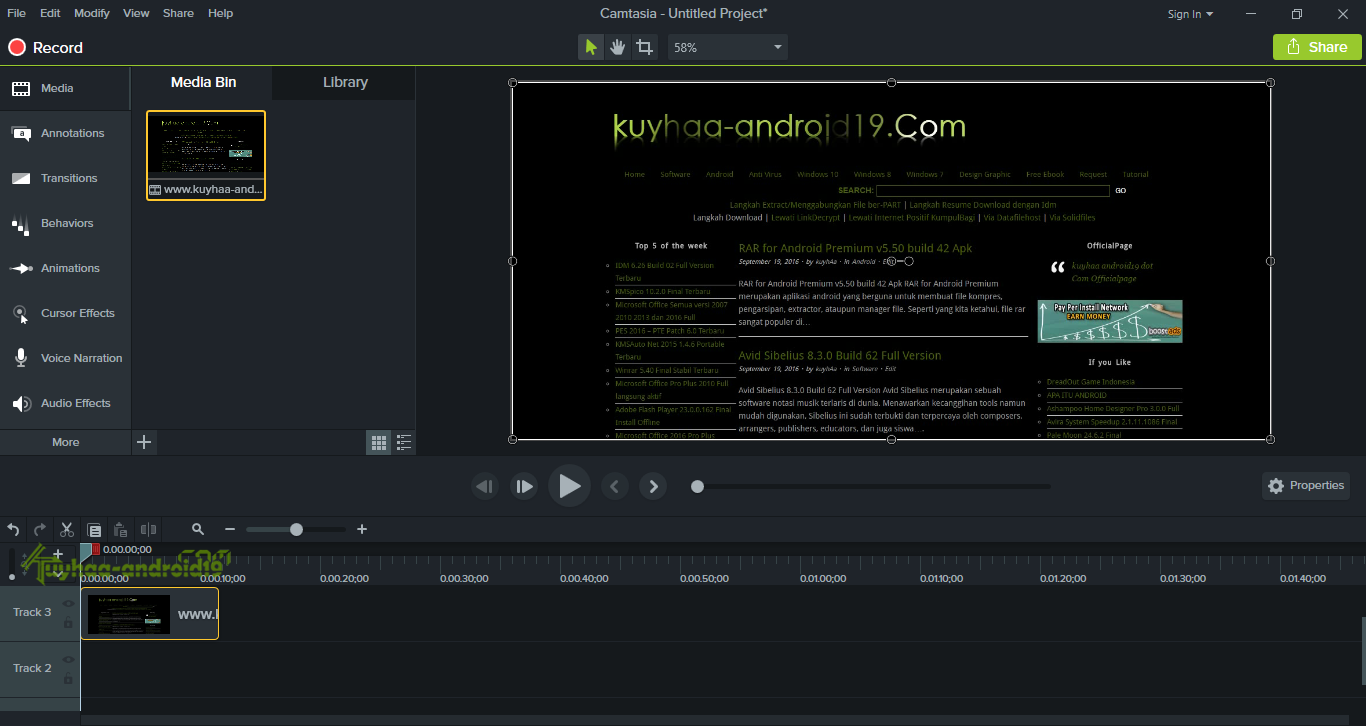
Task: Expand the track options chevron
Action: tap(58, 574)
